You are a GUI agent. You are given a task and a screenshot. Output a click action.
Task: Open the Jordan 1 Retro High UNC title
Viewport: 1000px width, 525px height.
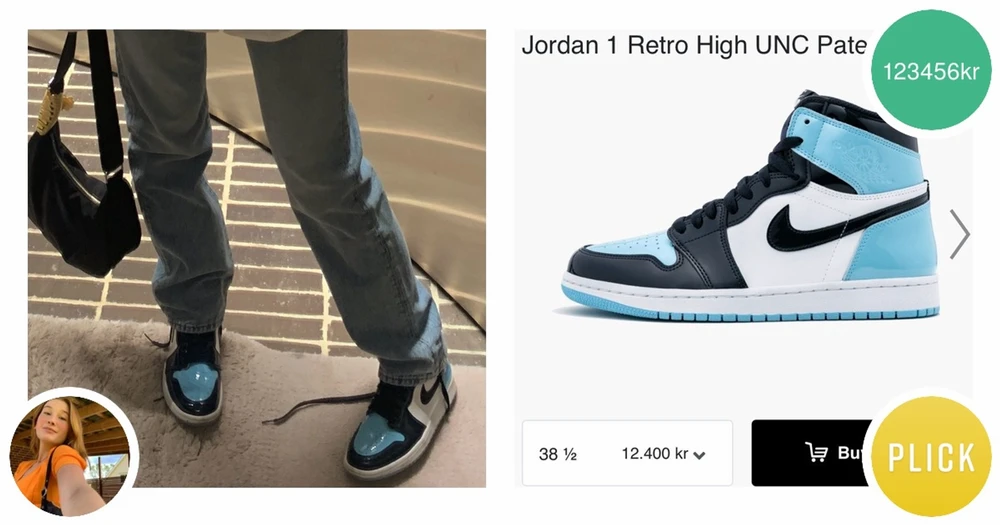(694, 45)
